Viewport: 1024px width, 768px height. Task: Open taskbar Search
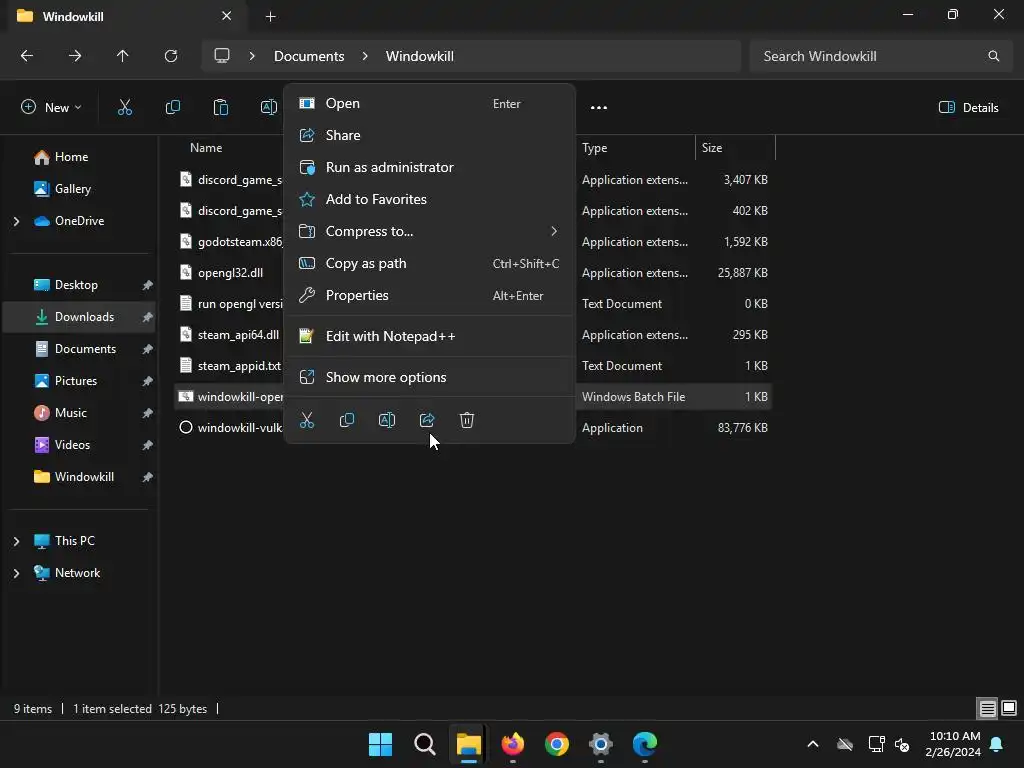pyautogui.click(x=424, y=744)
